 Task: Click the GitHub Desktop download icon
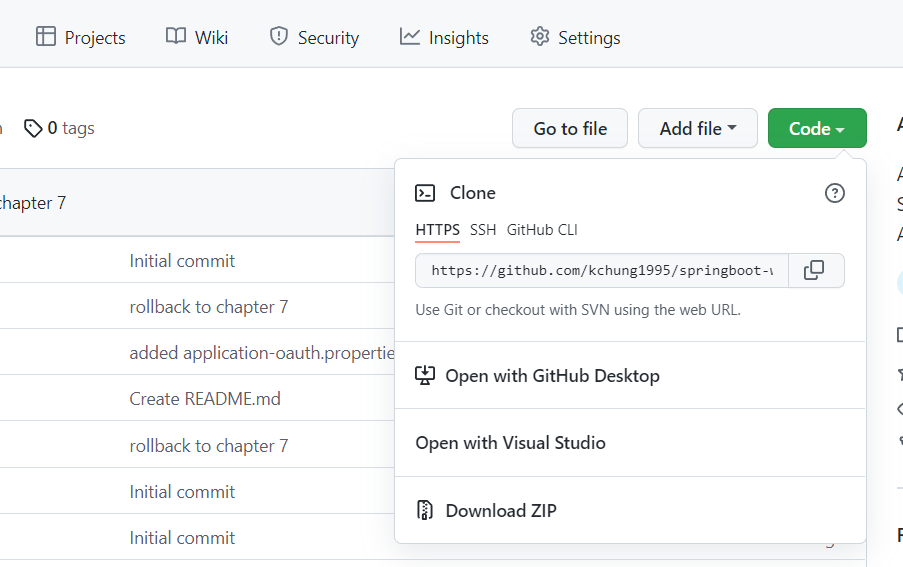[426, 376]
